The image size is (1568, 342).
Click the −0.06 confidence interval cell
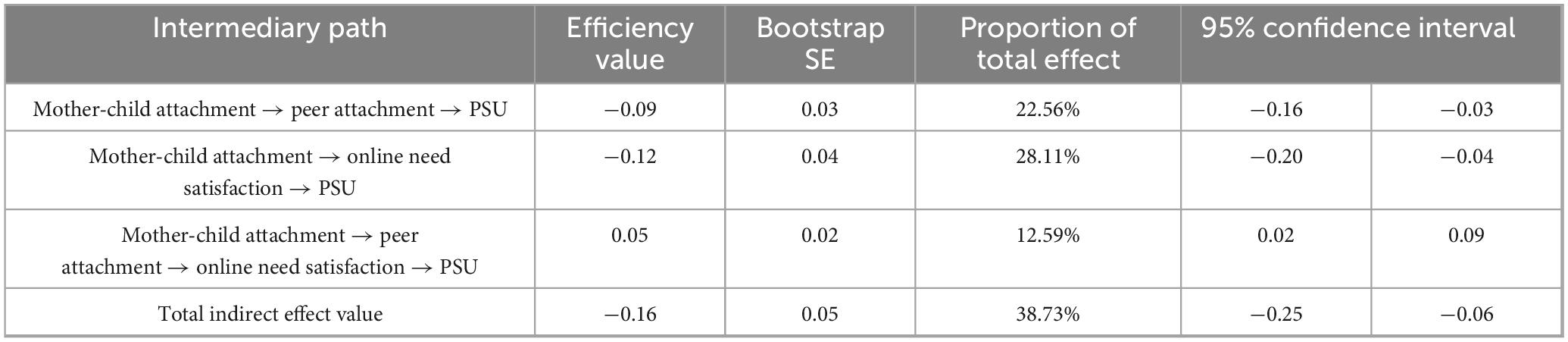click(x=1466, y=314)
